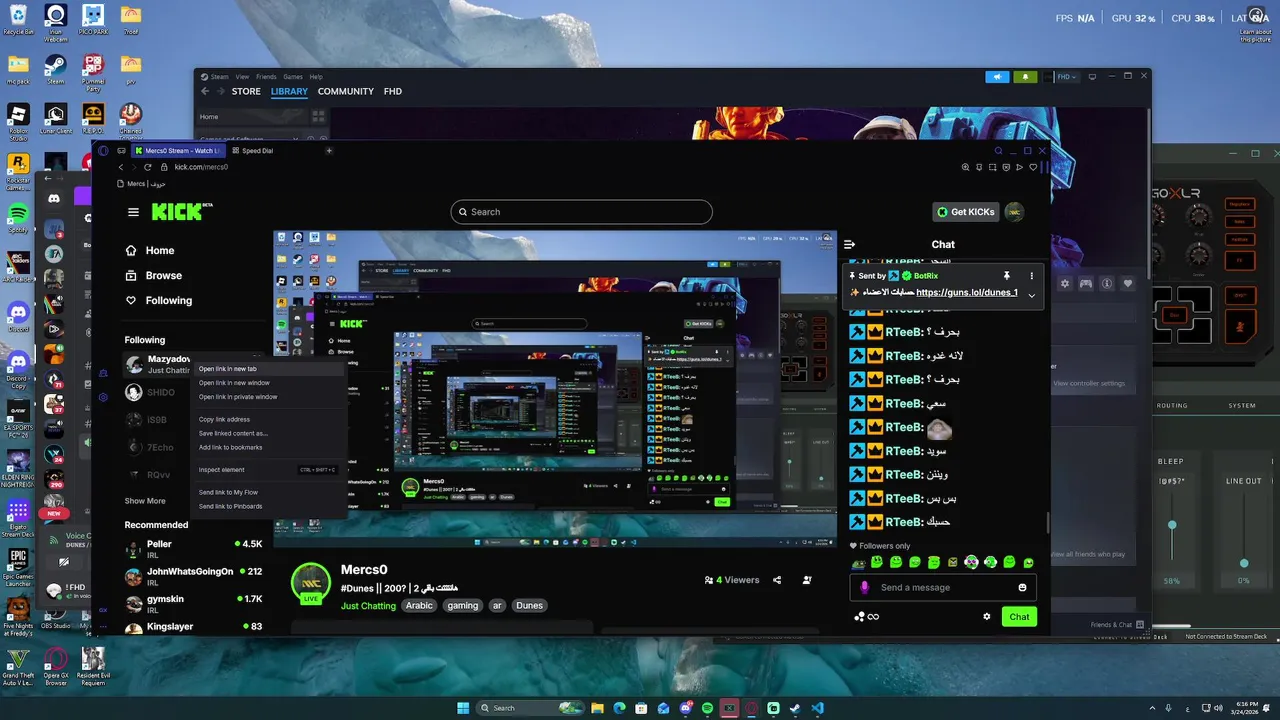Click Steam game favorite heart icon
Image resolution: width=1280 pixels, height=720 pixels.
click(1128, 284)
